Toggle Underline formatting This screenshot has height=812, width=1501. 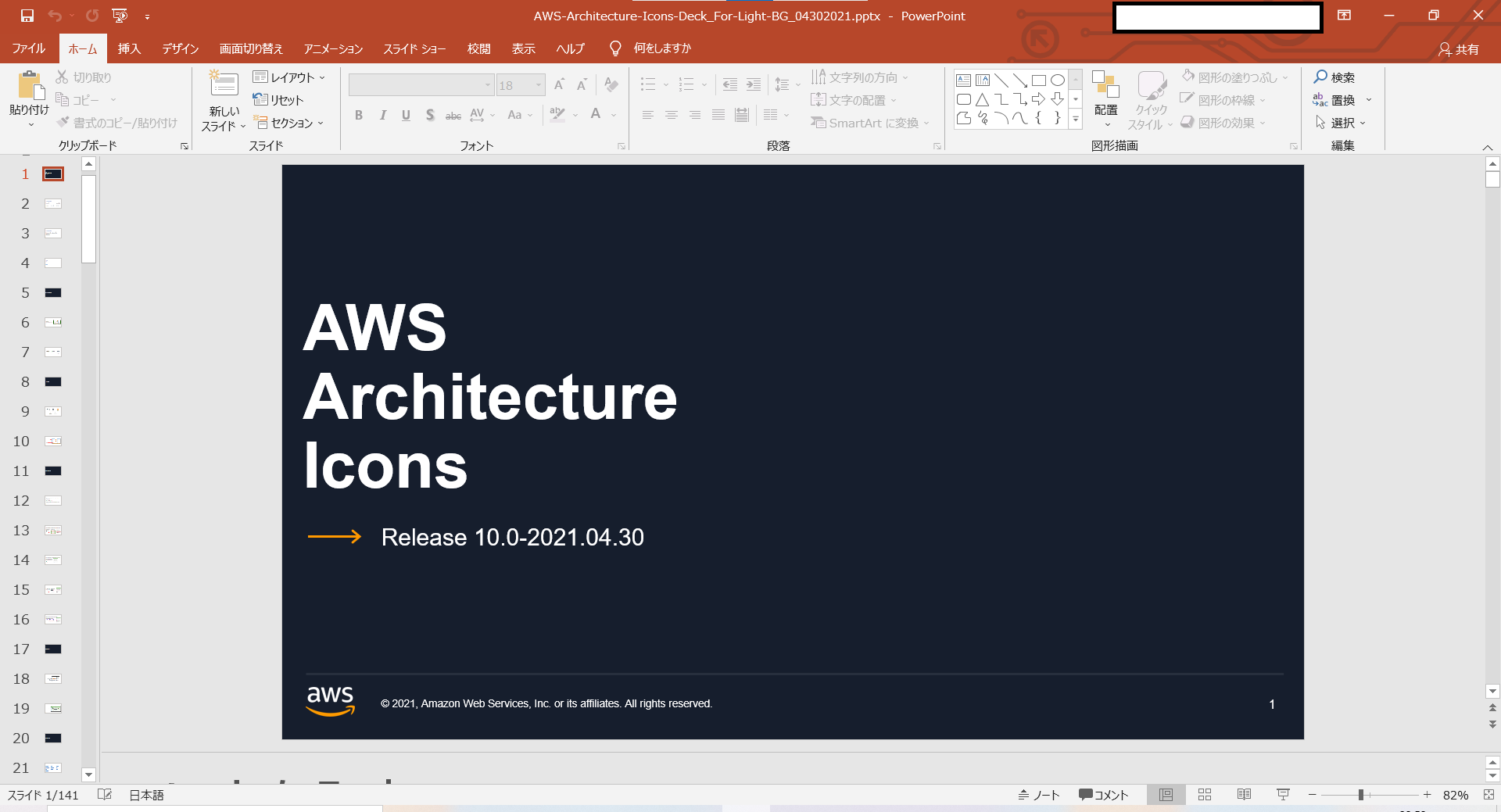click(406, 116)
